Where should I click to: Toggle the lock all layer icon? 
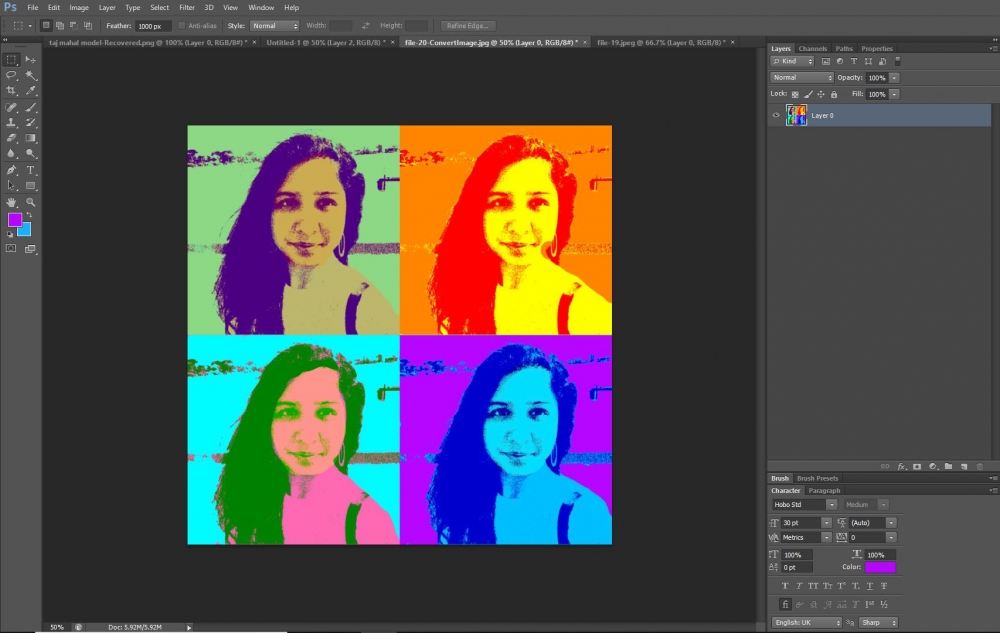pos(836,94)
